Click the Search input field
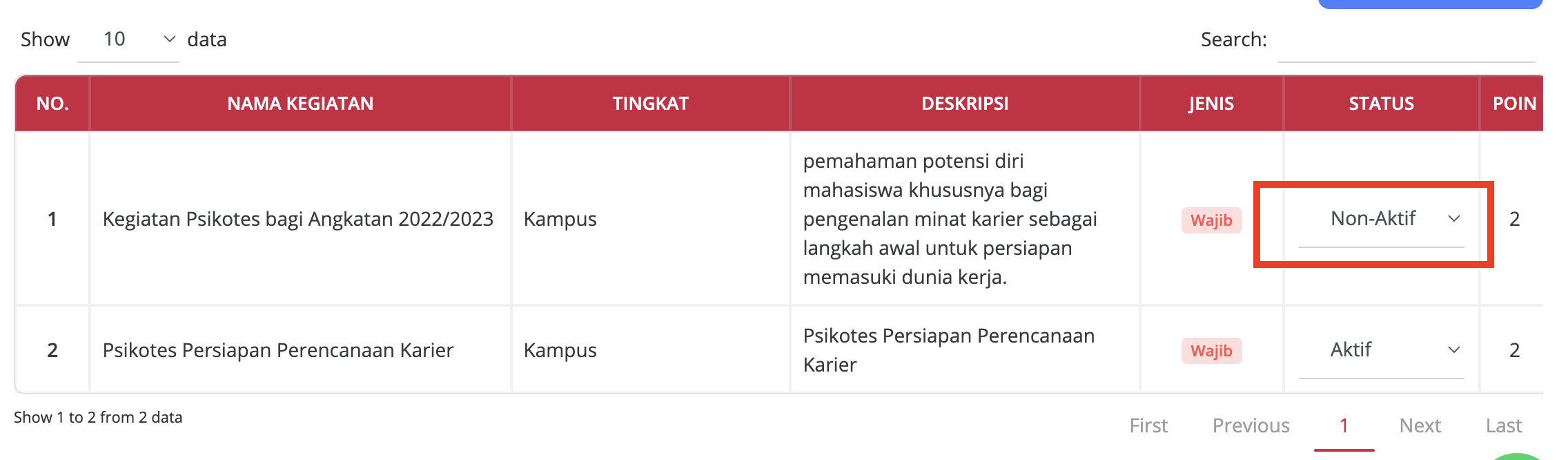This screenshot has width=1568, height=460. click(x=1405, y=40)
